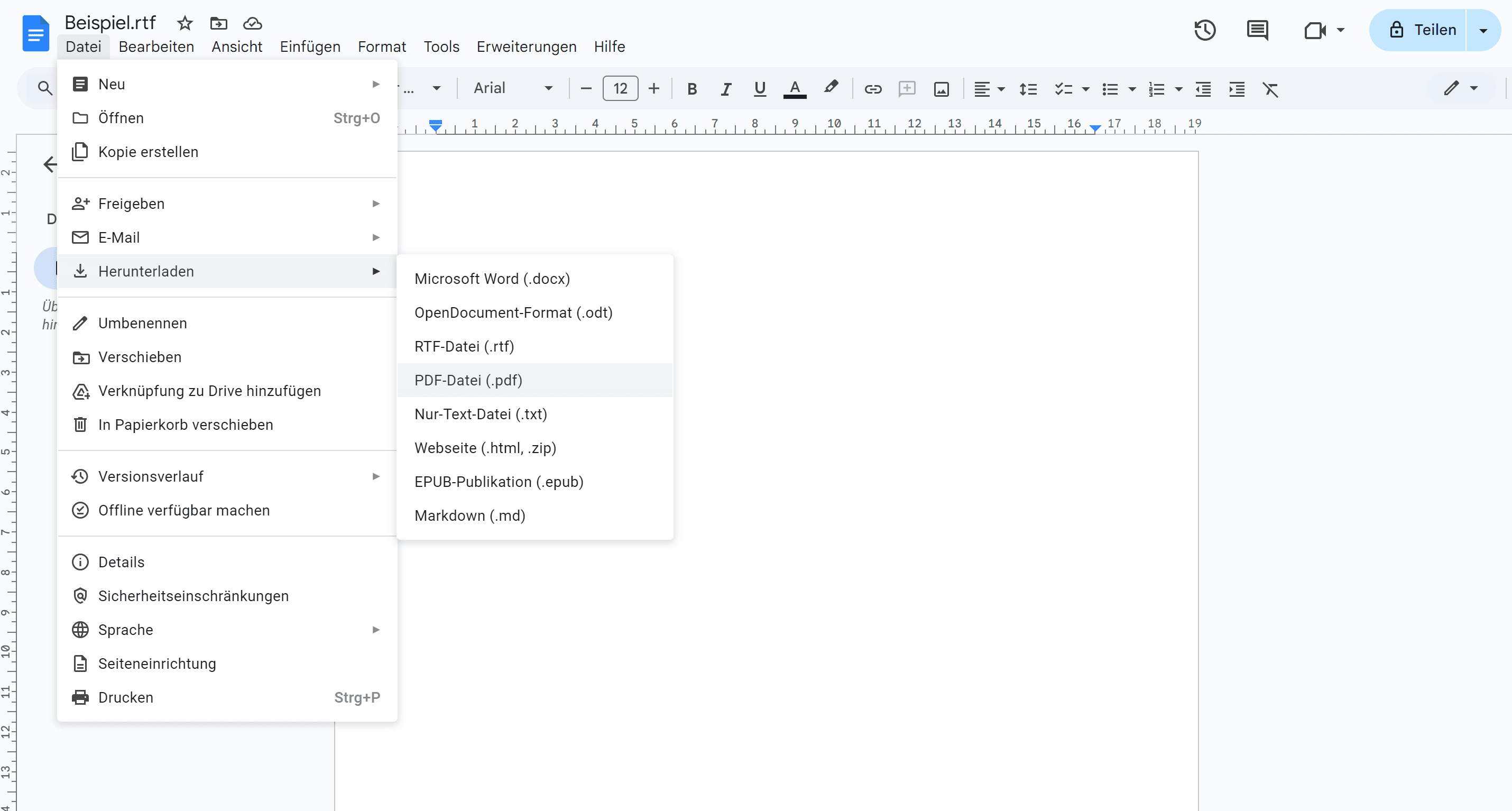1512x811 pixels.
Task: Select Microsoft Word (.docx) export
Action: (492, 279)
